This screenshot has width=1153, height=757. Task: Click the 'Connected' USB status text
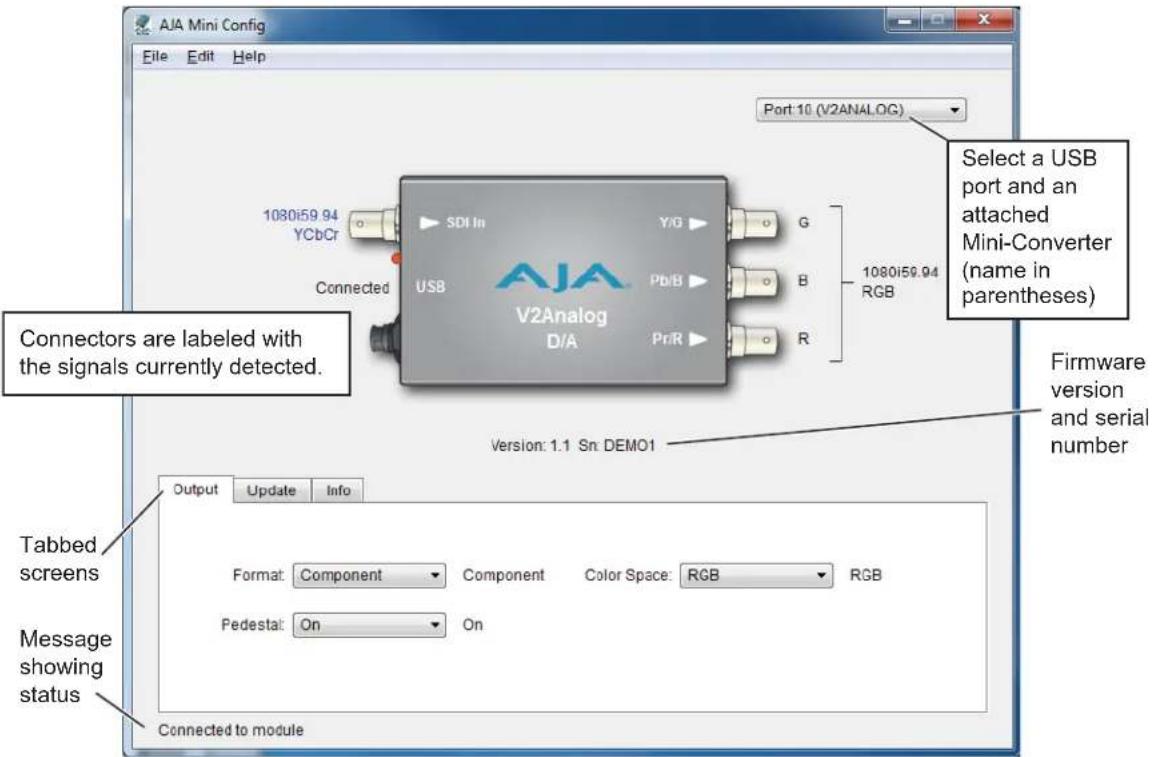click(352, 288)
